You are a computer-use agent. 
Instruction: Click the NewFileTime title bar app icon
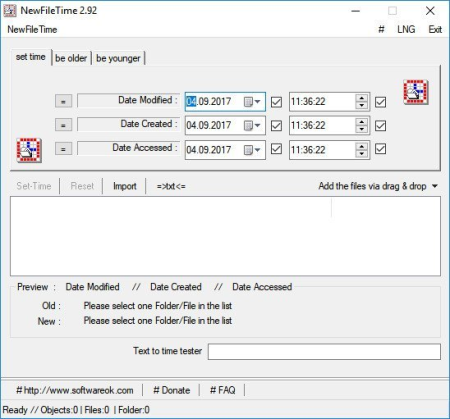tap(10, 11)
